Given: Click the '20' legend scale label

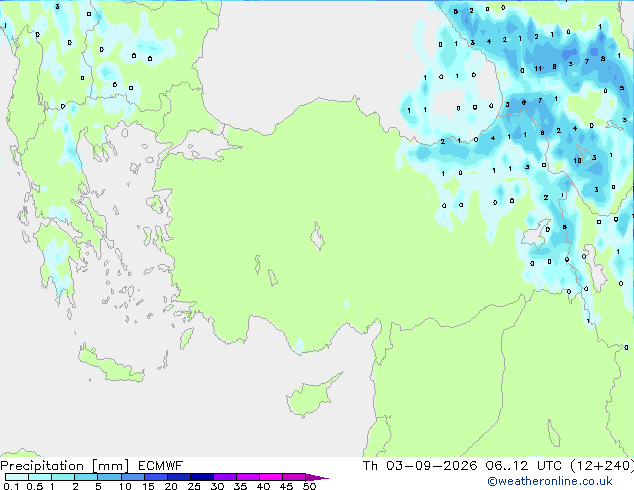Looking at the screenshot, I should click(x=171, y=486).
